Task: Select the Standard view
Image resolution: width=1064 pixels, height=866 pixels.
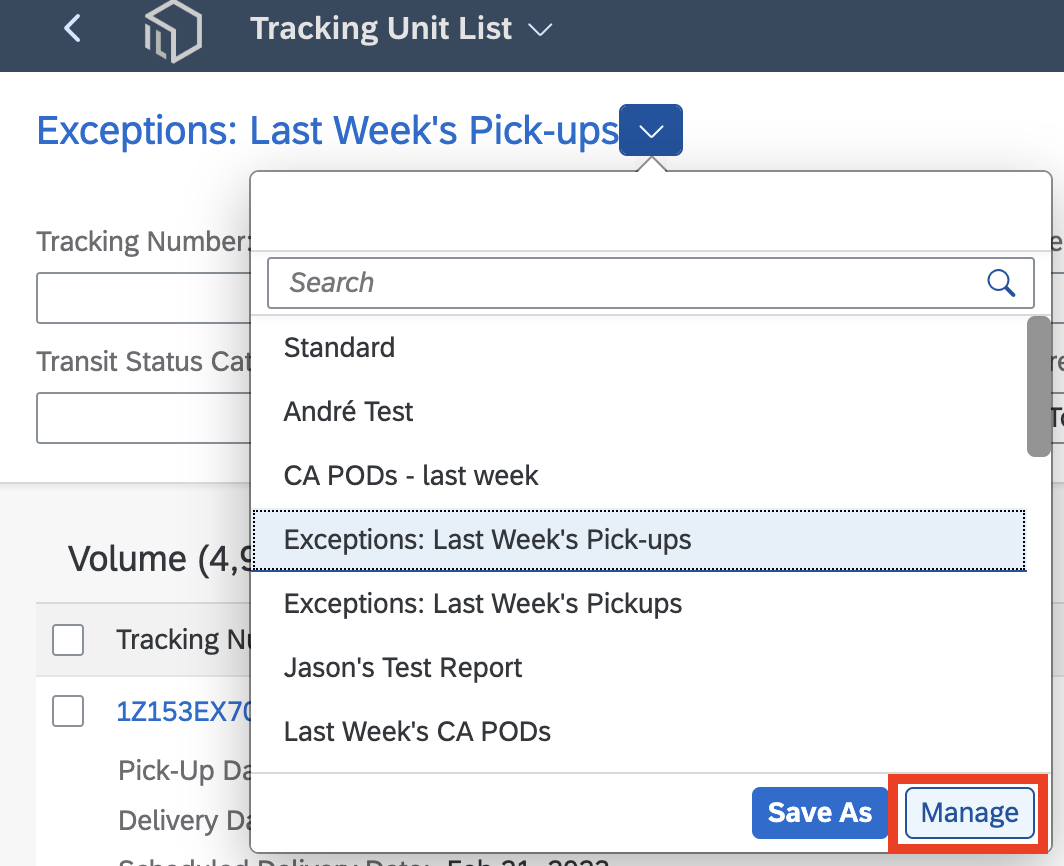Action: pos(638,347)
